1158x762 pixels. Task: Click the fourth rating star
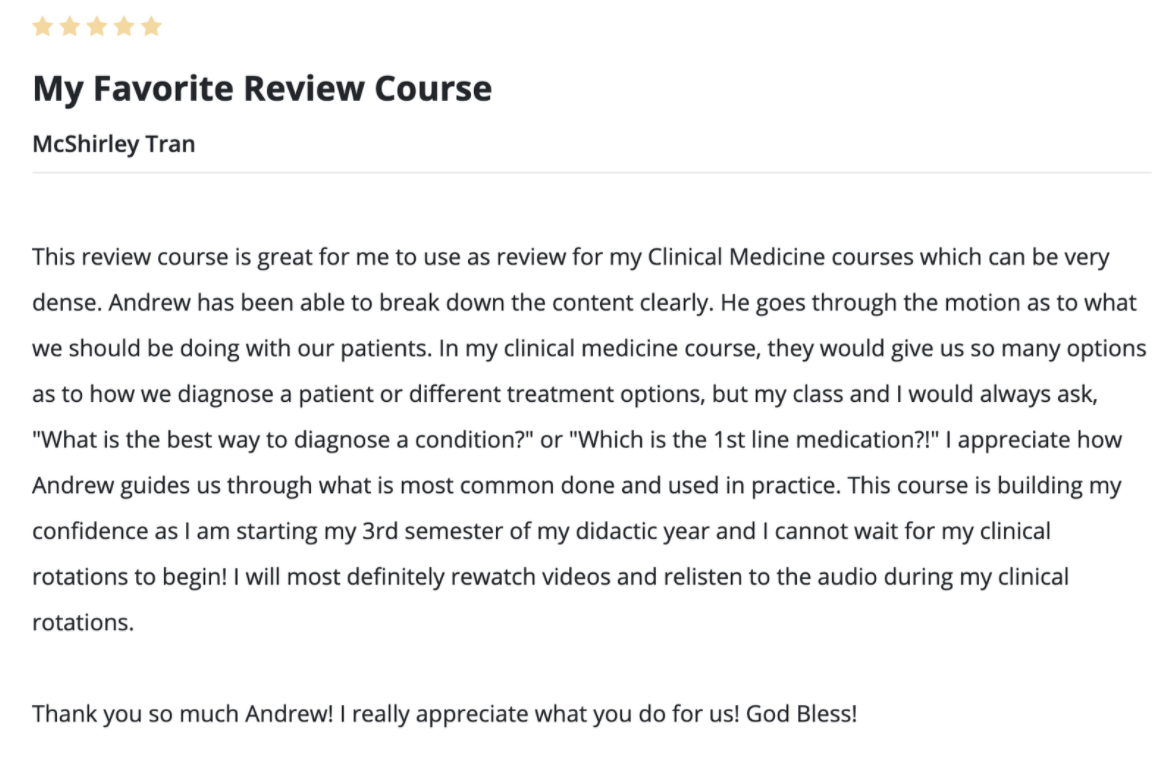click(x=124, y=27)
